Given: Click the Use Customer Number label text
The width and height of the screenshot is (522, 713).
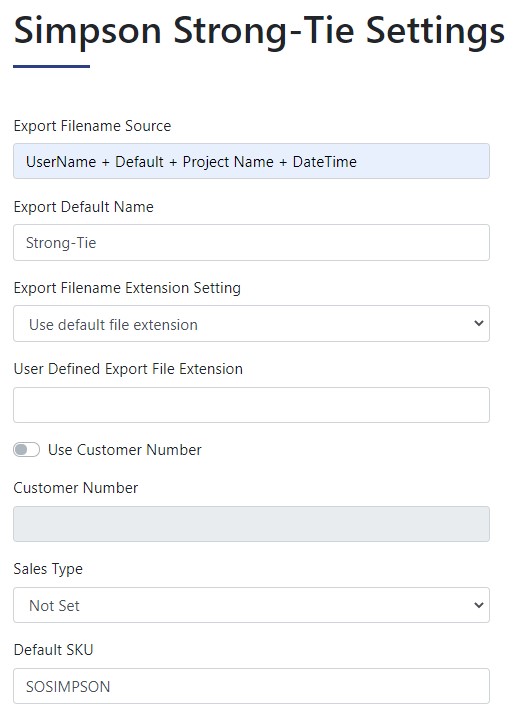Looking at the screenshot, I should point(125,450).
